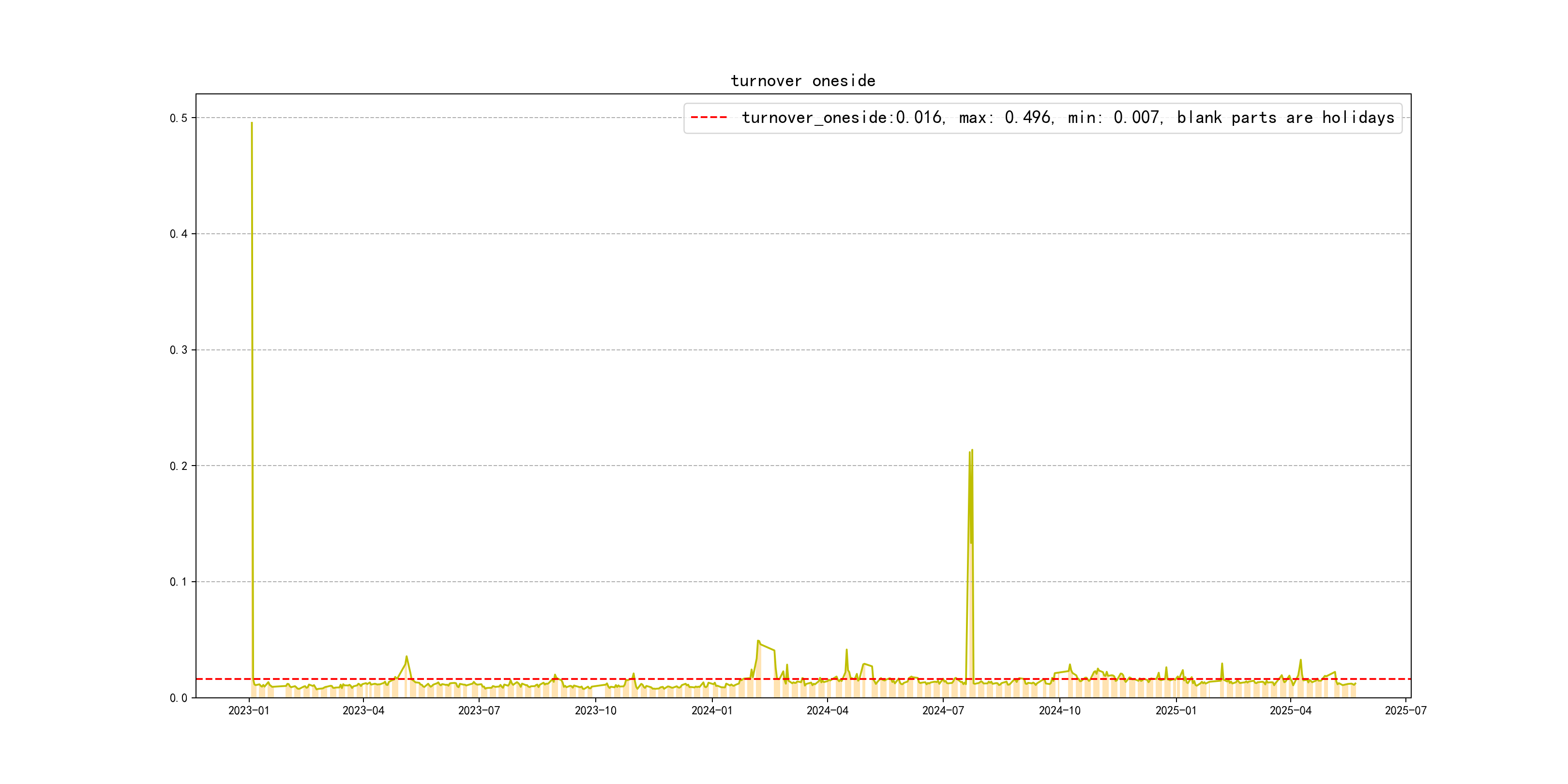Select the 2025-01 x-axis tick label
1568x784 pixels.
point(1176,710)
